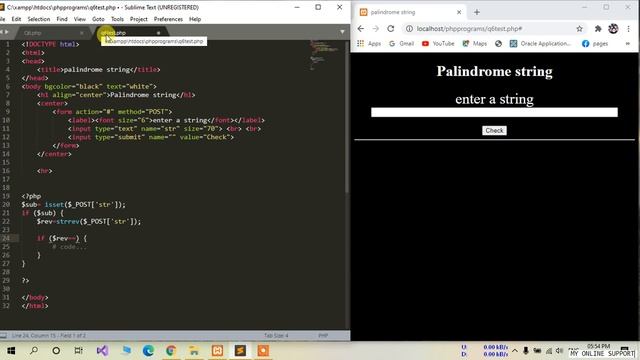Screen dimensions: 640x360
Task: Open the Windows Start menu
Action: coord(11,351)
